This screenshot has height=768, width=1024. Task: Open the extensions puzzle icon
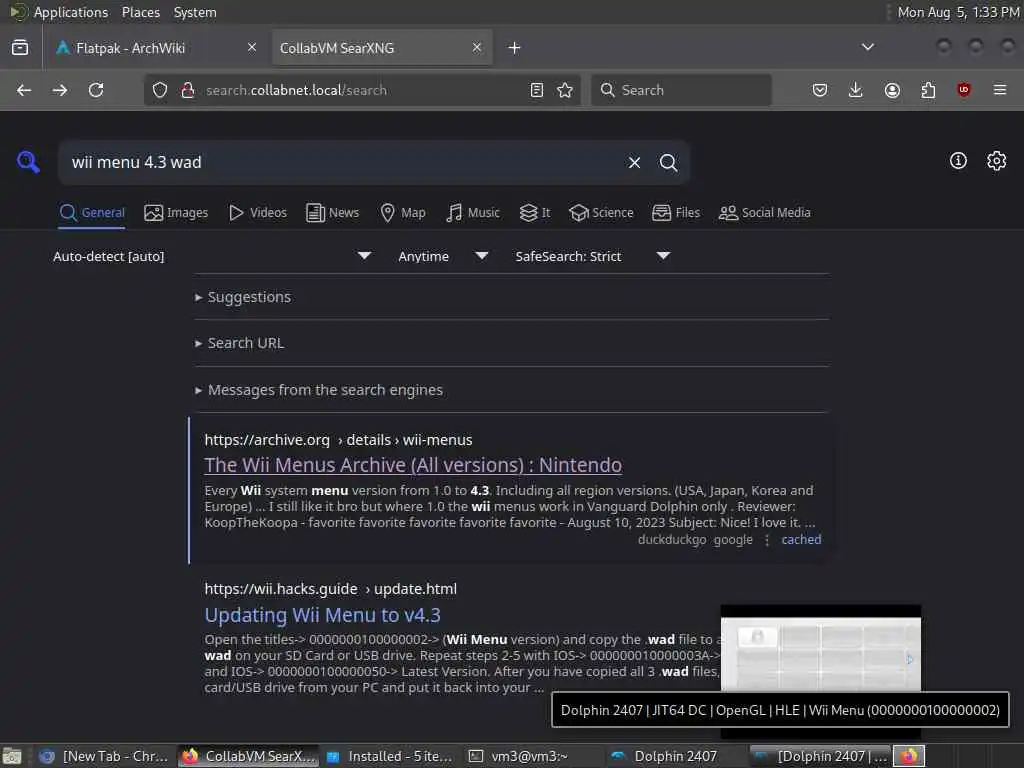point(928,90)
